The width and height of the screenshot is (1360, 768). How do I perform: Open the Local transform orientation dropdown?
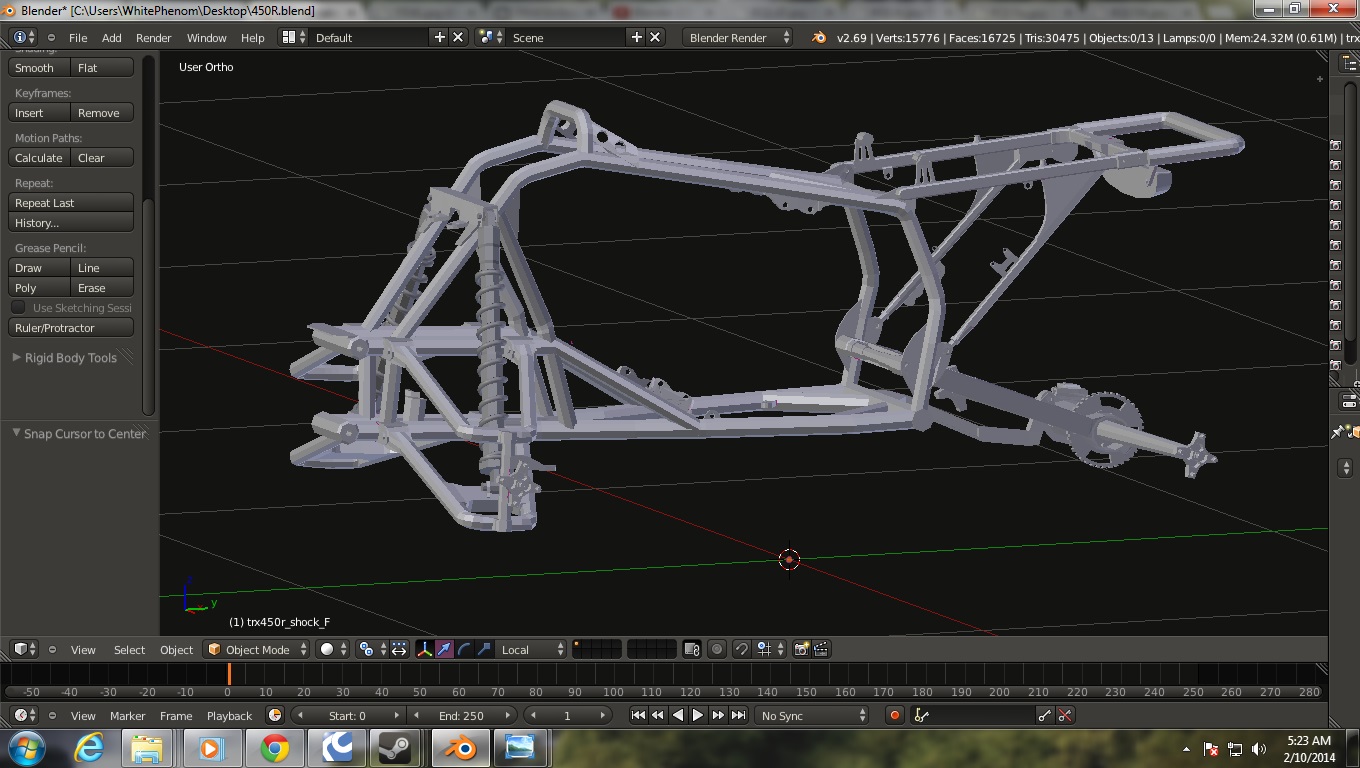click(531, 649)
